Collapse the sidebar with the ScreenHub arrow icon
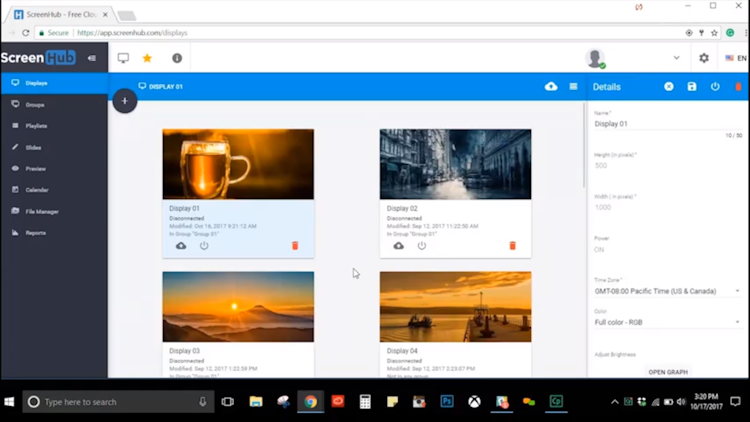 [92, 58]
